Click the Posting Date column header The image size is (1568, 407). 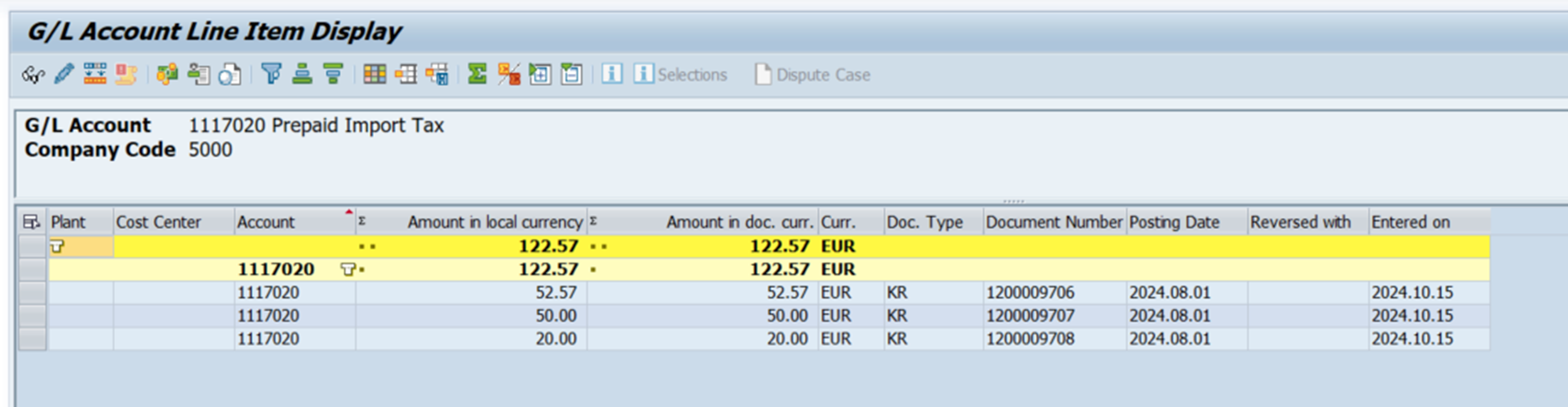1187,222
